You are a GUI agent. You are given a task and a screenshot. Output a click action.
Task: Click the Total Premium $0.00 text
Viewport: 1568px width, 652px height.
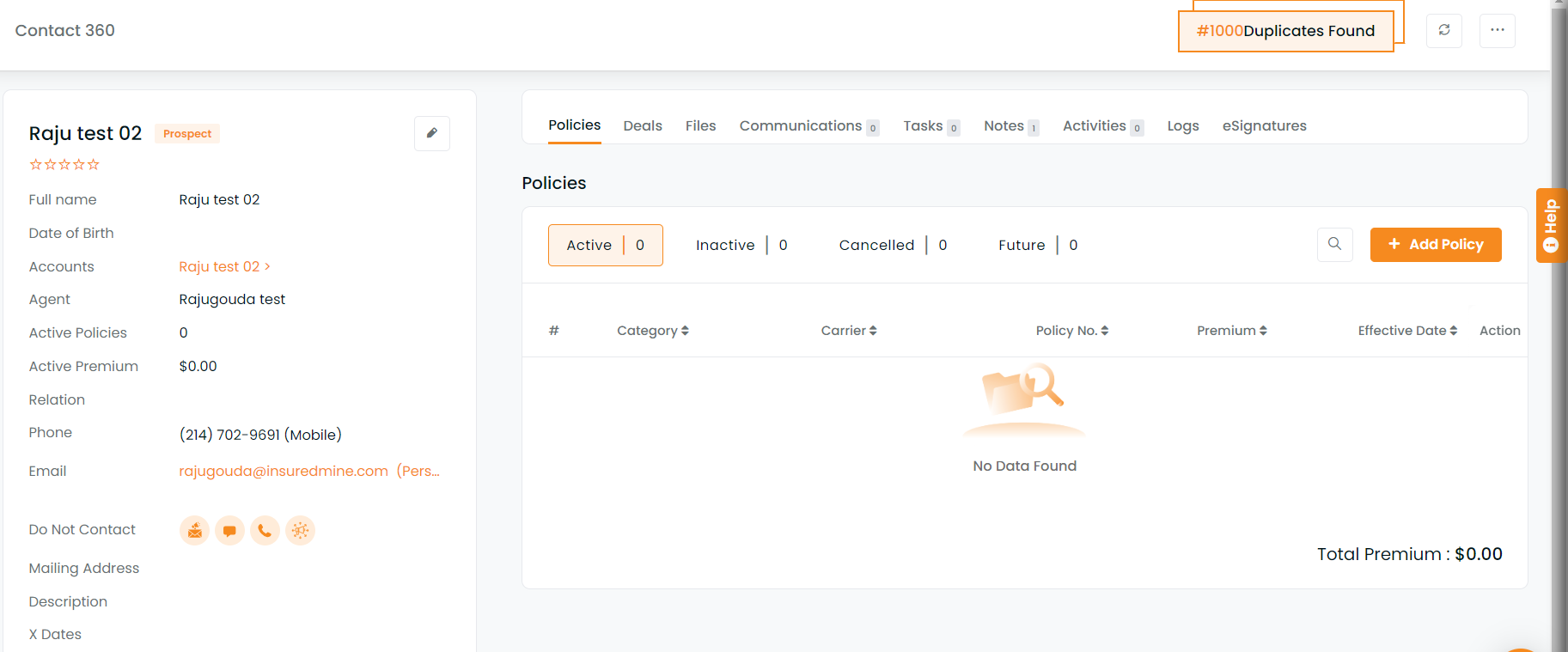[x=1410, y=554]
